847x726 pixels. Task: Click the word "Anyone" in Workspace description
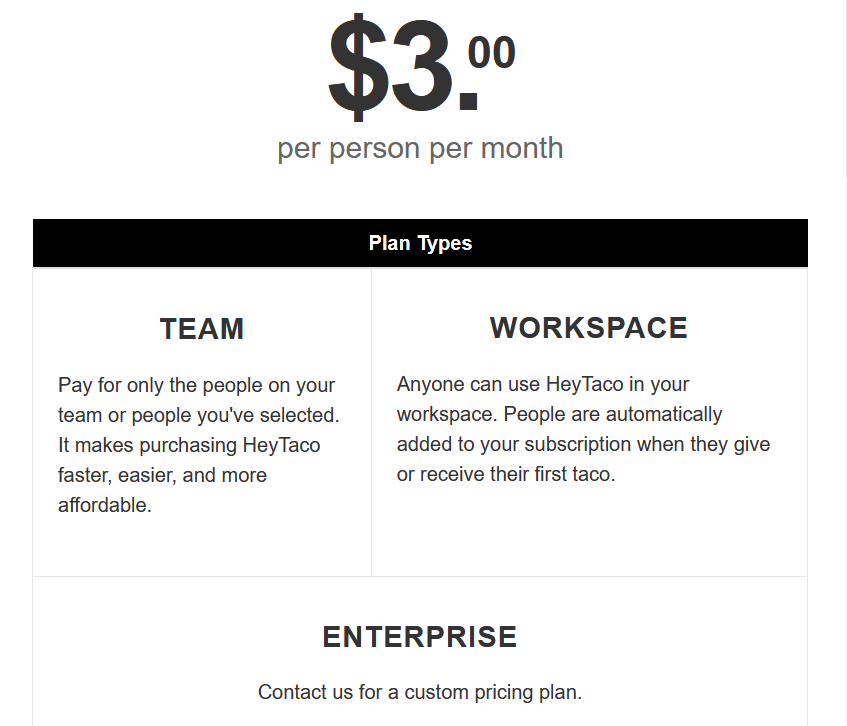point(429,384)
